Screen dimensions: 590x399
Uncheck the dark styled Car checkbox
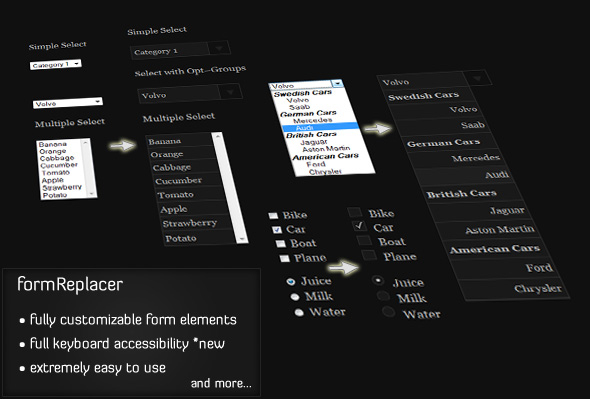[359, 225]
